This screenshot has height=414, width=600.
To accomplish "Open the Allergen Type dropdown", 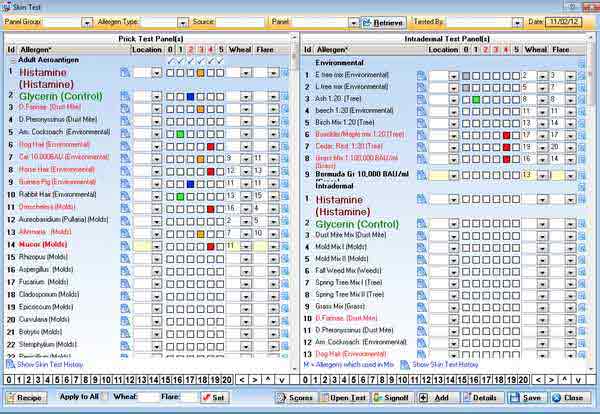I will (183, 23).
